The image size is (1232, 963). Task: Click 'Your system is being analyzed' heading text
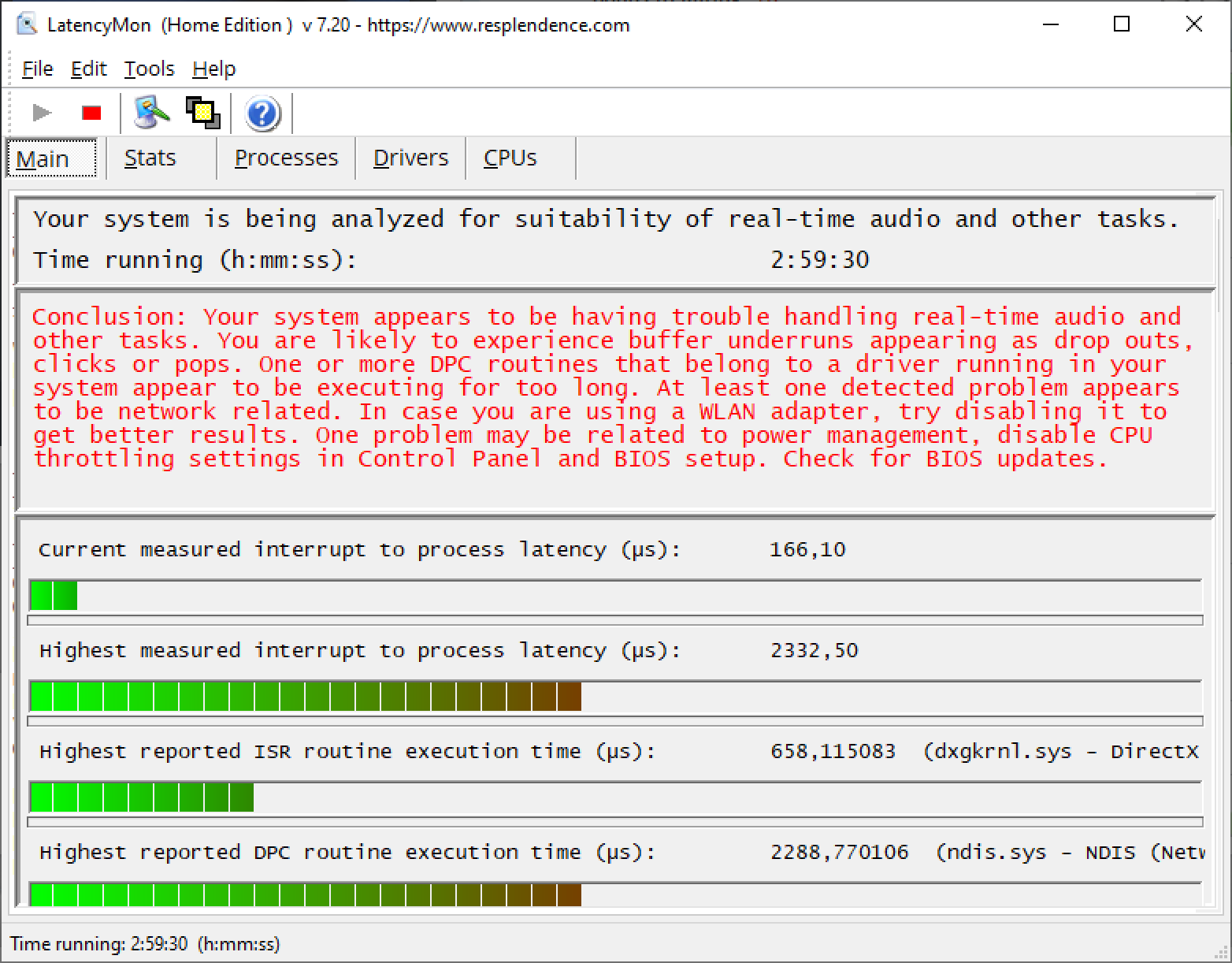(607, 219)
